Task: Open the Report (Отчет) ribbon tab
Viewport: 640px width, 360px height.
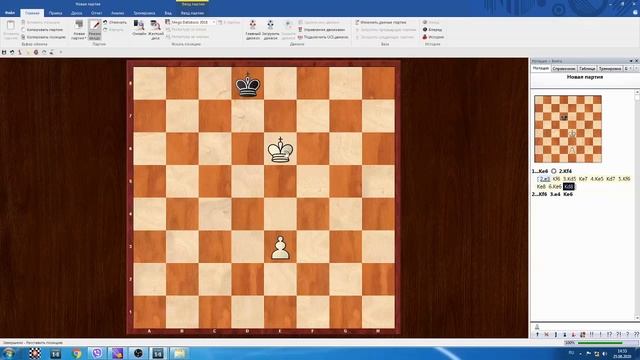Action: pos(96,13)
